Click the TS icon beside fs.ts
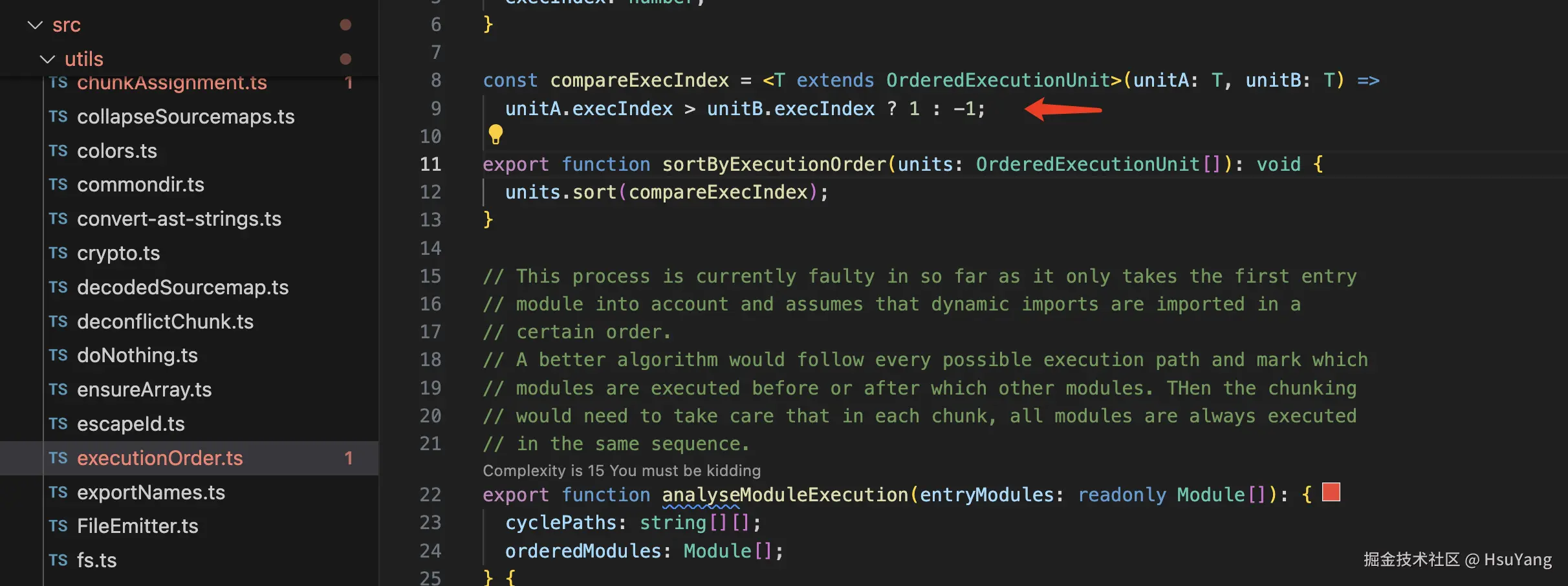1568x586 pixels. pyautogui.click(x=58, y=560)
